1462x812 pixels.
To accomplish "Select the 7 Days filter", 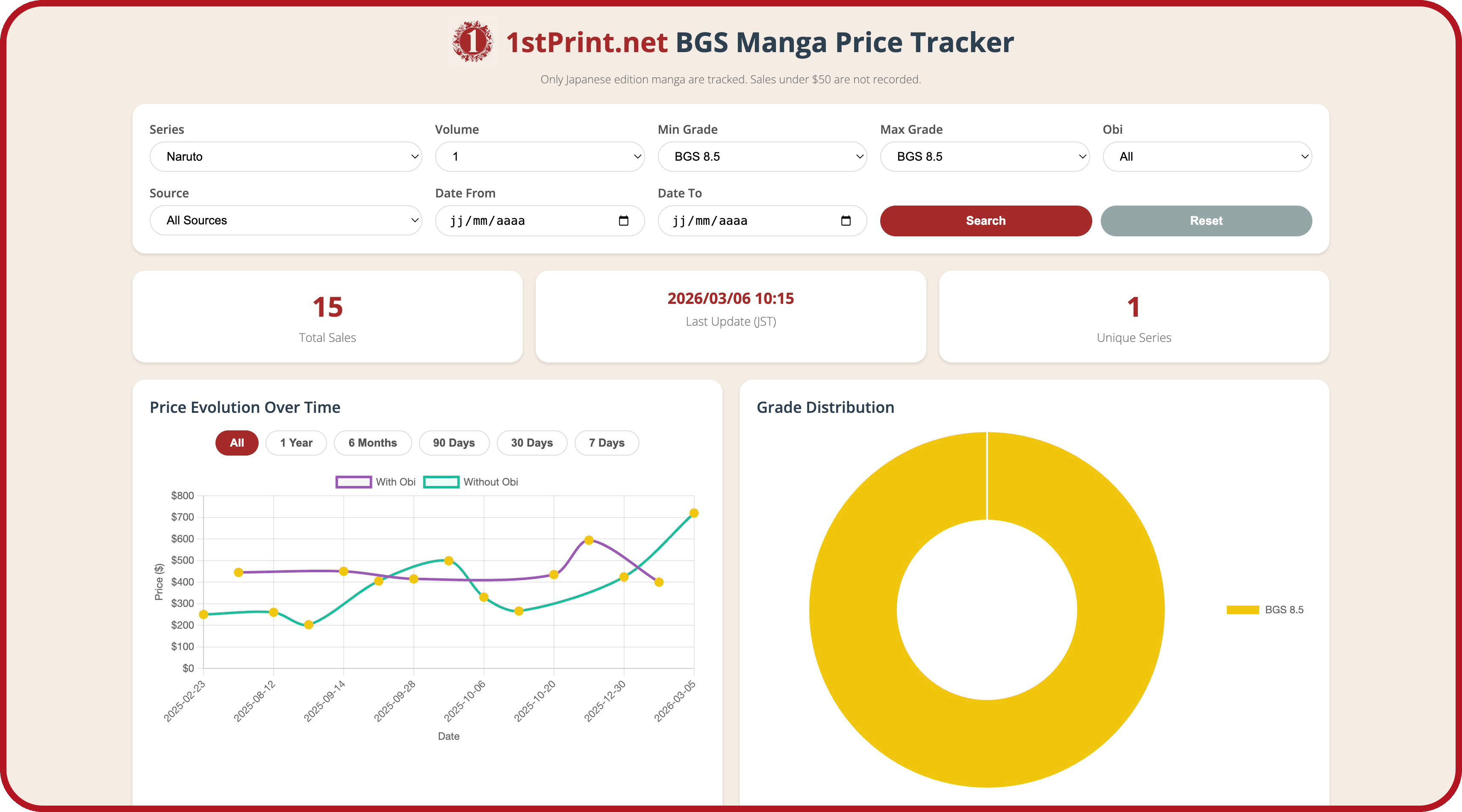I will tap(607, 443).
